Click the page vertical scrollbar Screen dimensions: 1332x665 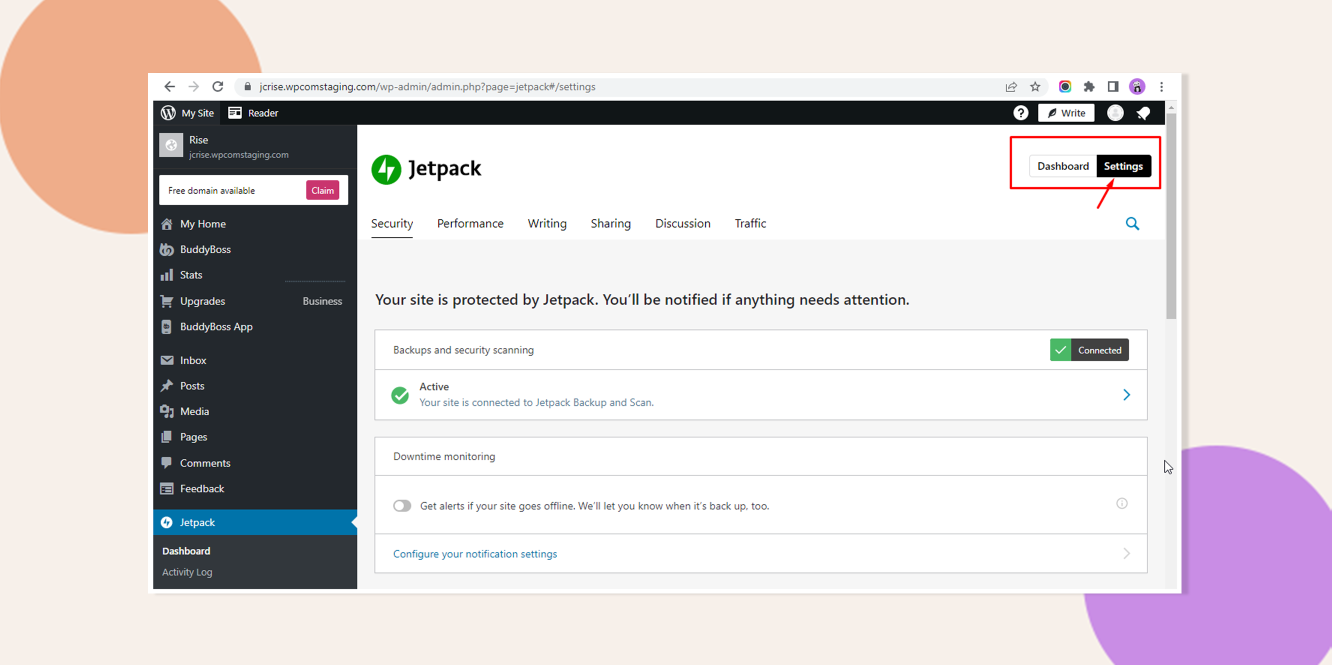(1171, 216)
